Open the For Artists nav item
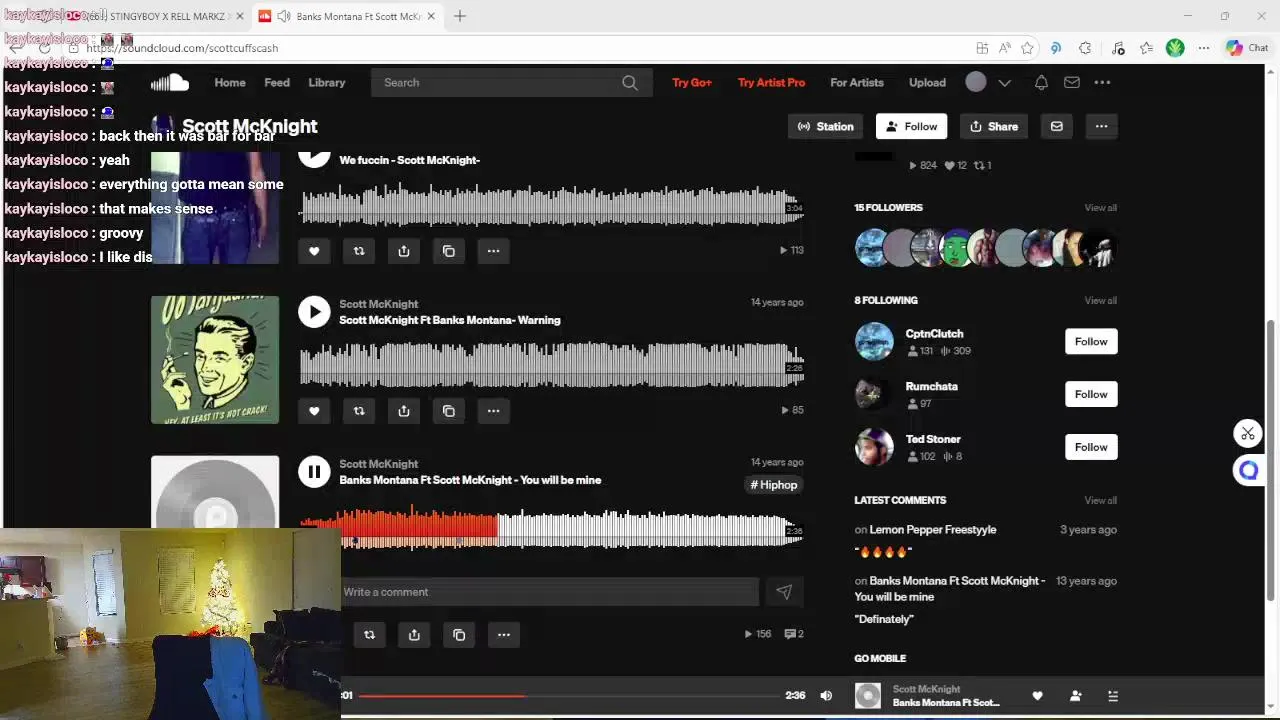 tap(857, 83)
